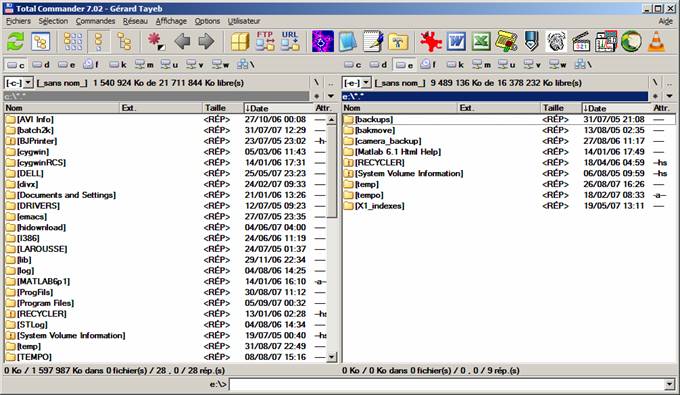The height and width of the screenshot is (395, 680).
Task: Select drive e in left drive bar
Action: 66,65
